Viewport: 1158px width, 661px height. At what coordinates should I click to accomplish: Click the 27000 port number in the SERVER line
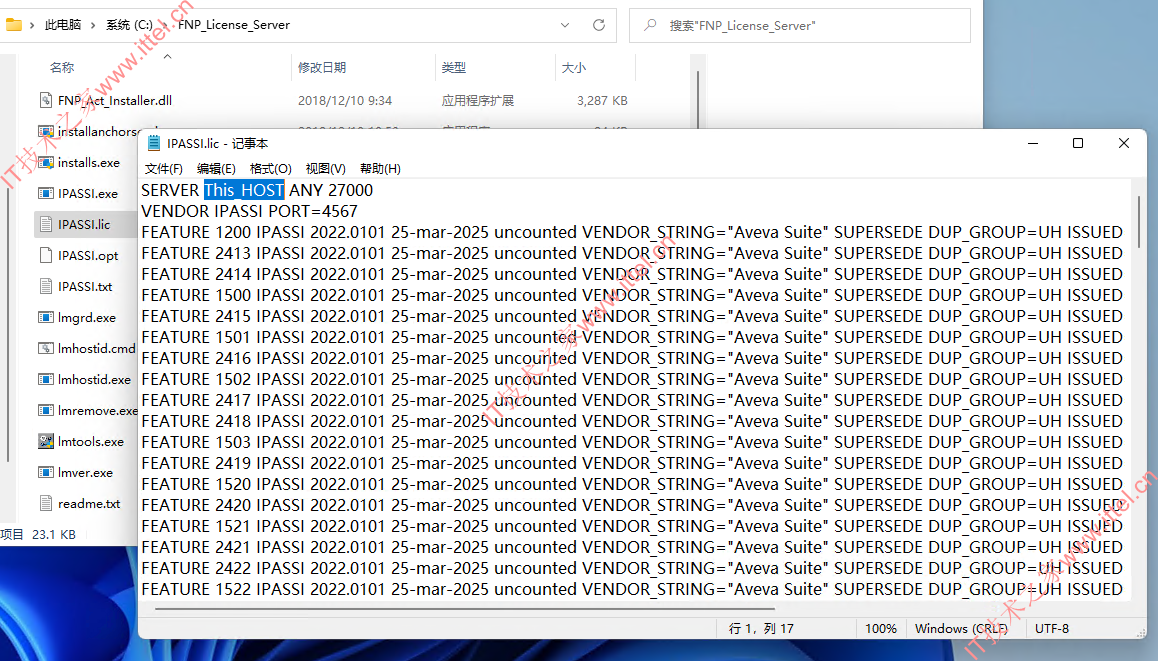click(350, 191)
